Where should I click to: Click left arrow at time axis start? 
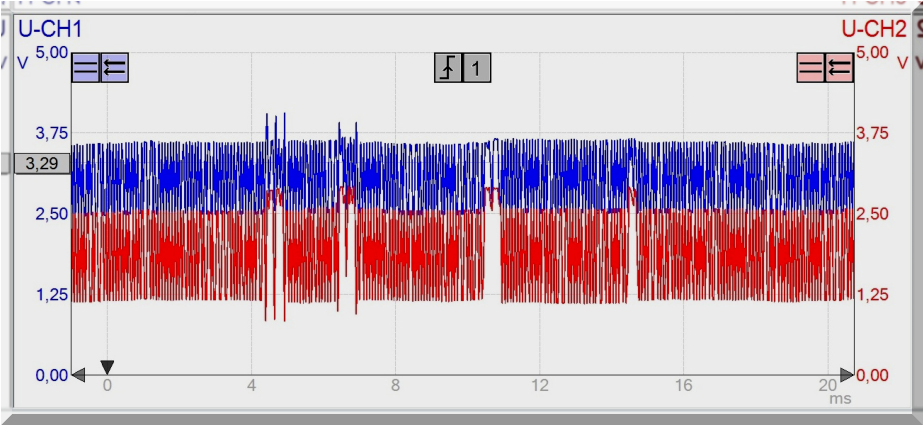tap(79, 375)
